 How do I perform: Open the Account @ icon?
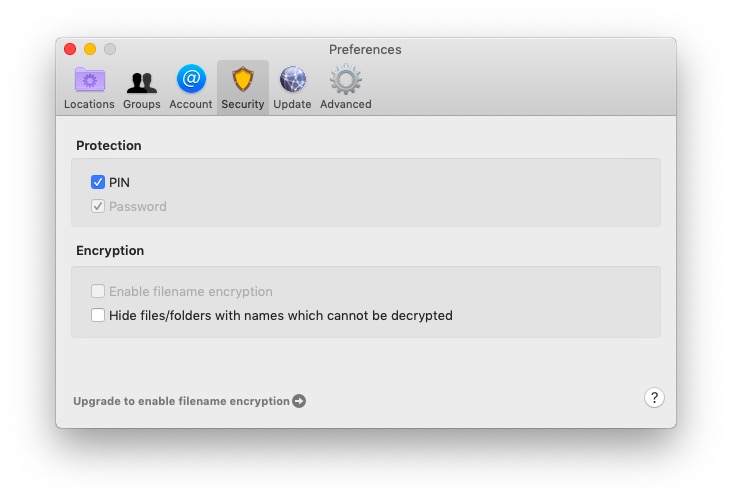coord(191,78)
